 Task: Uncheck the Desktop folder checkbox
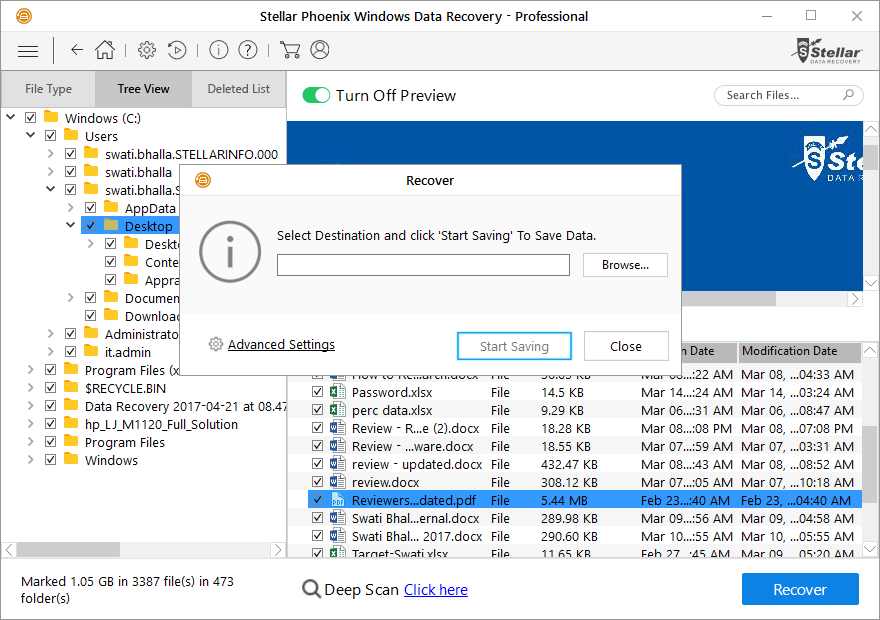(x=91, y=226)
